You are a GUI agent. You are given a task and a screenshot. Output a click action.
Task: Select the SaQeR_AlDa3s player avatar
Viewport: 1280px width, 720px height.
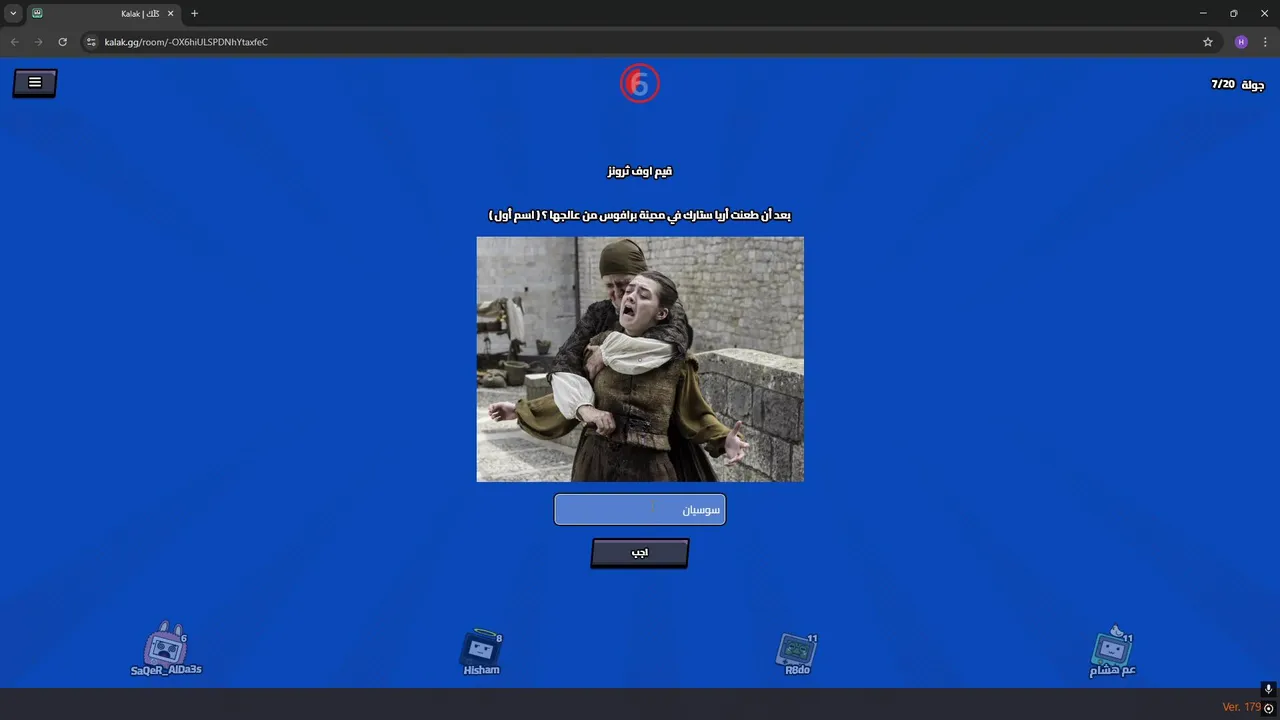coord(165,645)
